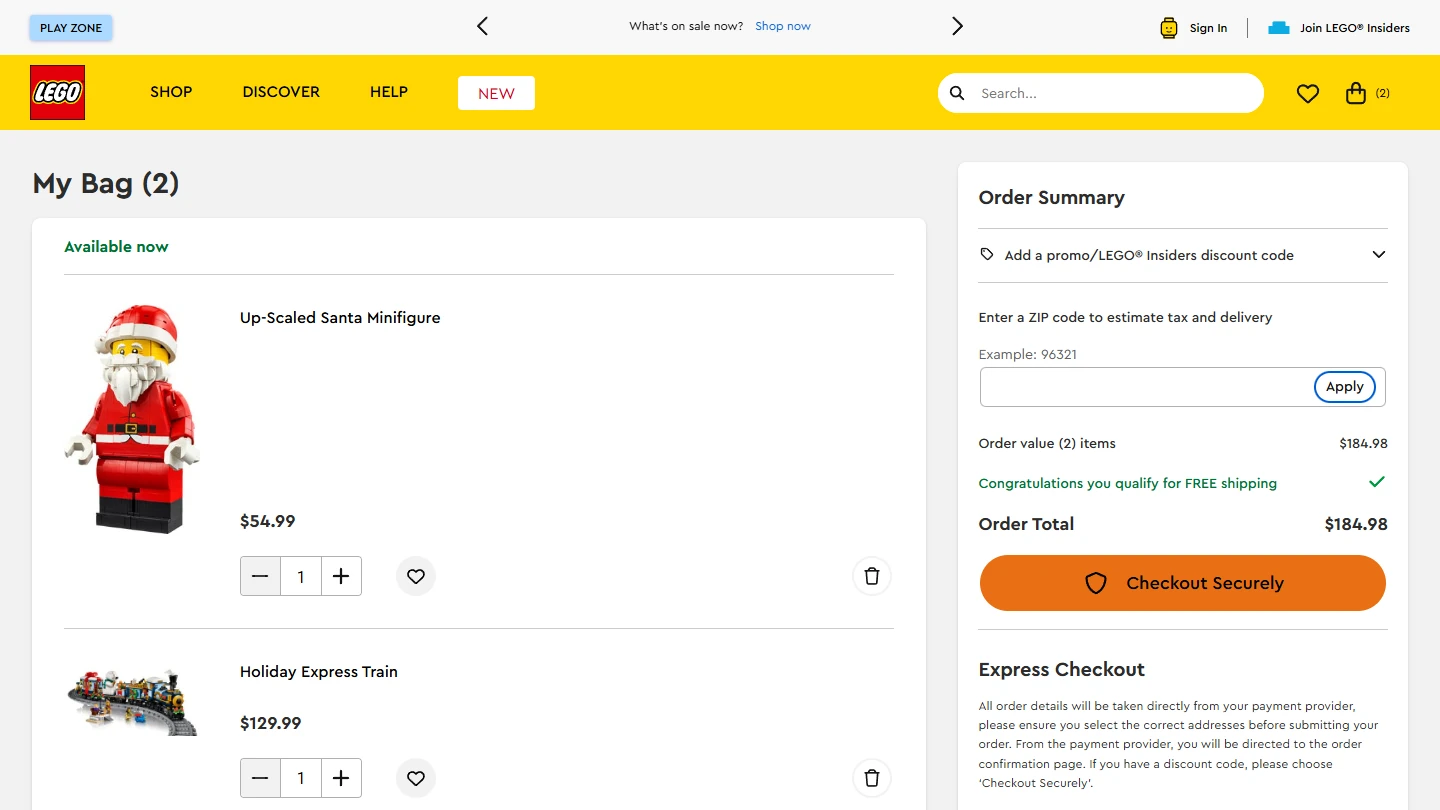Image resolution: width=1440 pixels, height=810 pixels.
Task: Add Santa Minifigure to wishlist
Action: pyautogui.click(x=416, y=576)
